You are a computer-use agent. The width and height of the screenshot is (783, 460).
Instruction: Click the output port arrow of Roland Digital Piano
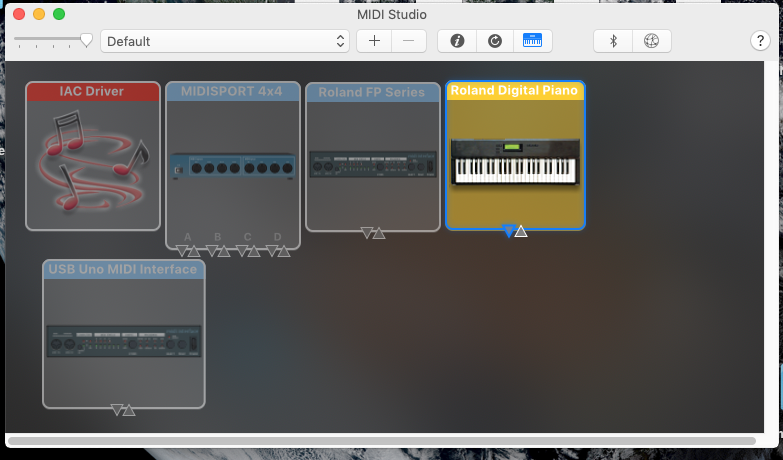click(521, 231)
